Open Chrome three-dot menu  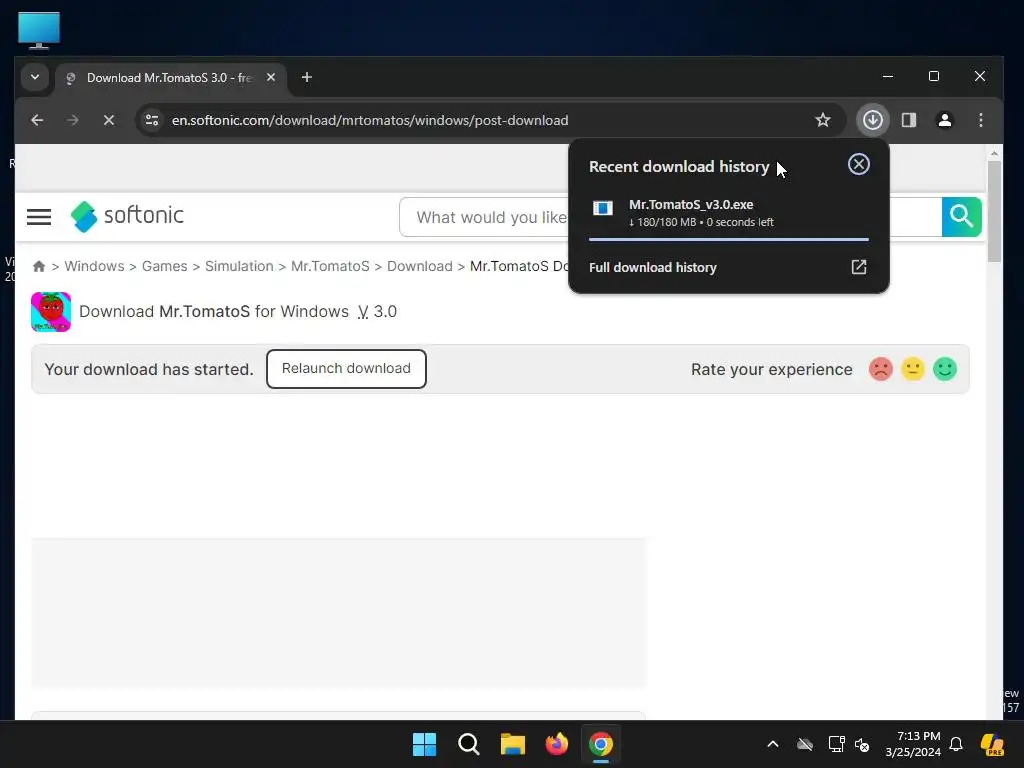click(981, 120)
